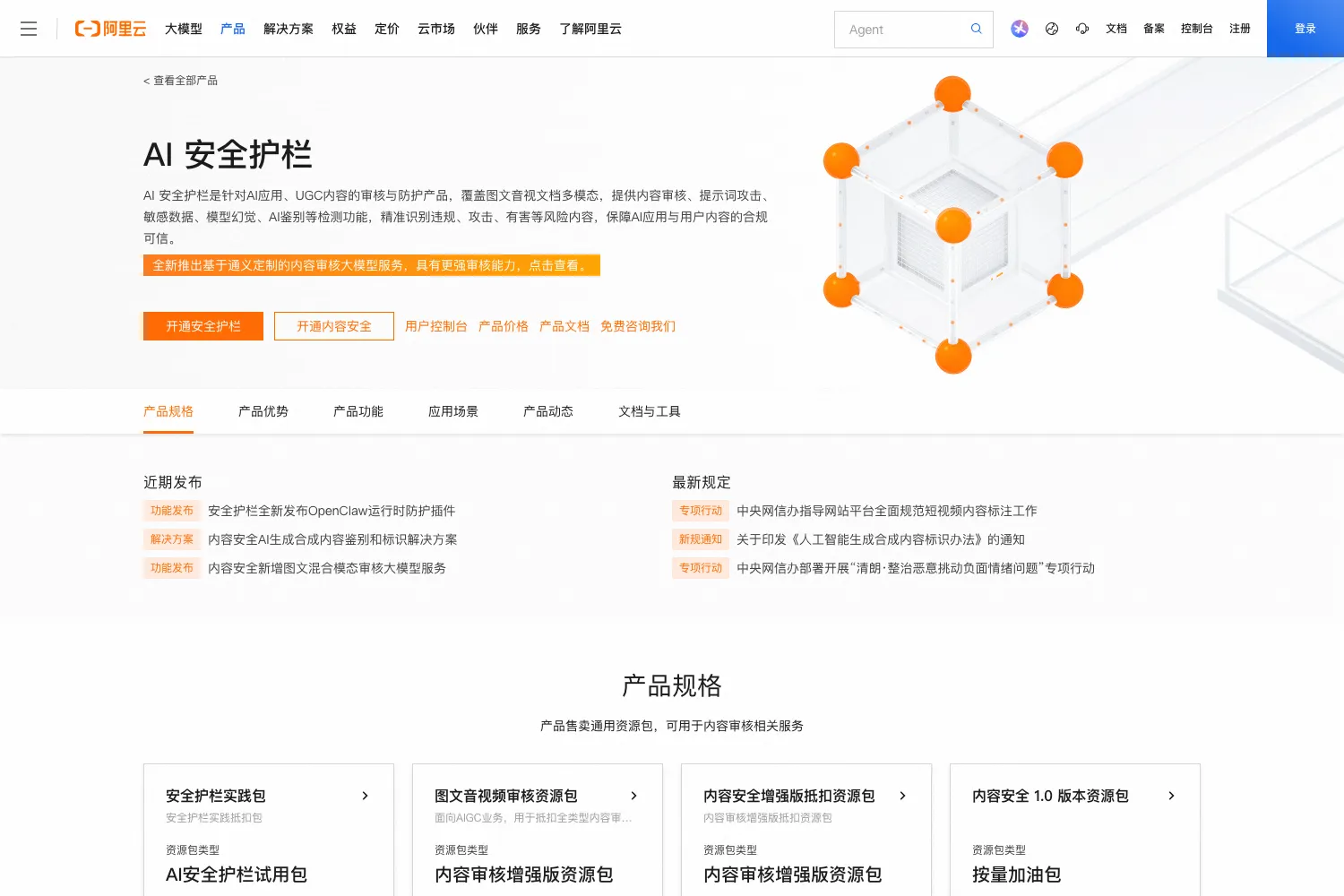Click the globe region icon
1344x896 pixels.
[1052, 29]
